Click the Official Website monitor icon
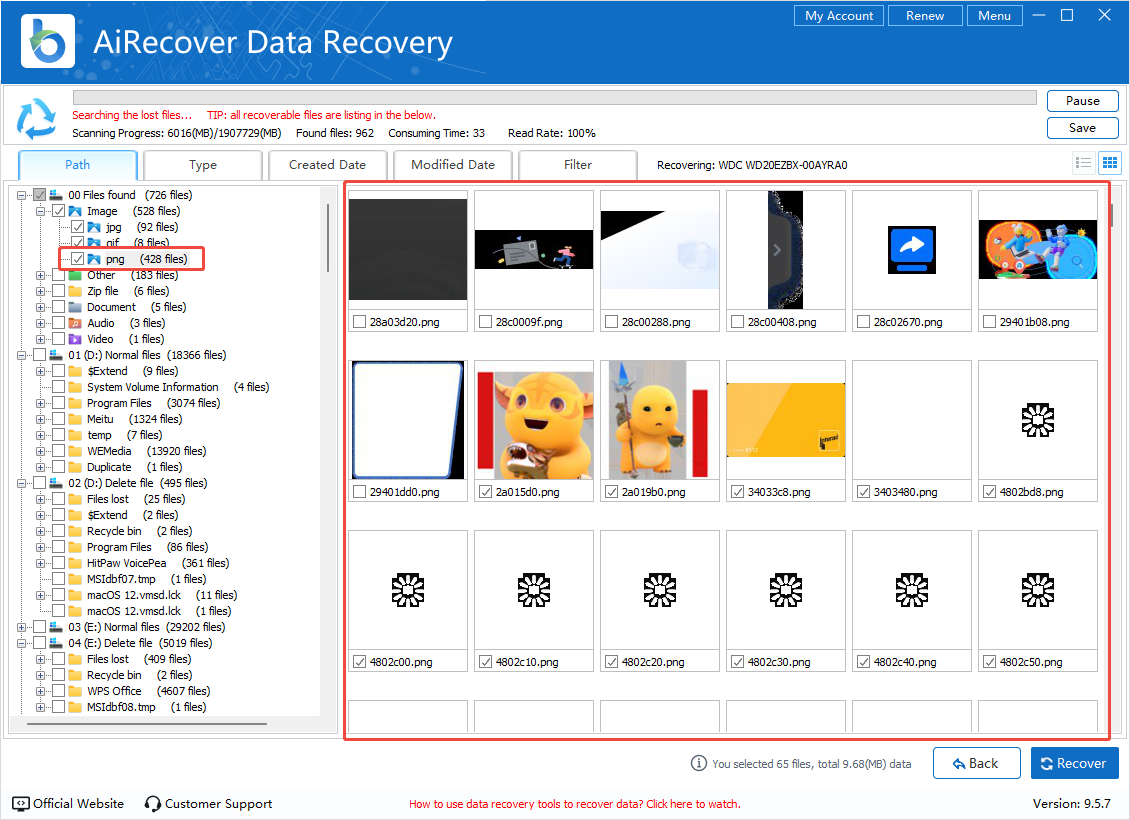Viewport: 1130px width, 820px height. point(21,804)
